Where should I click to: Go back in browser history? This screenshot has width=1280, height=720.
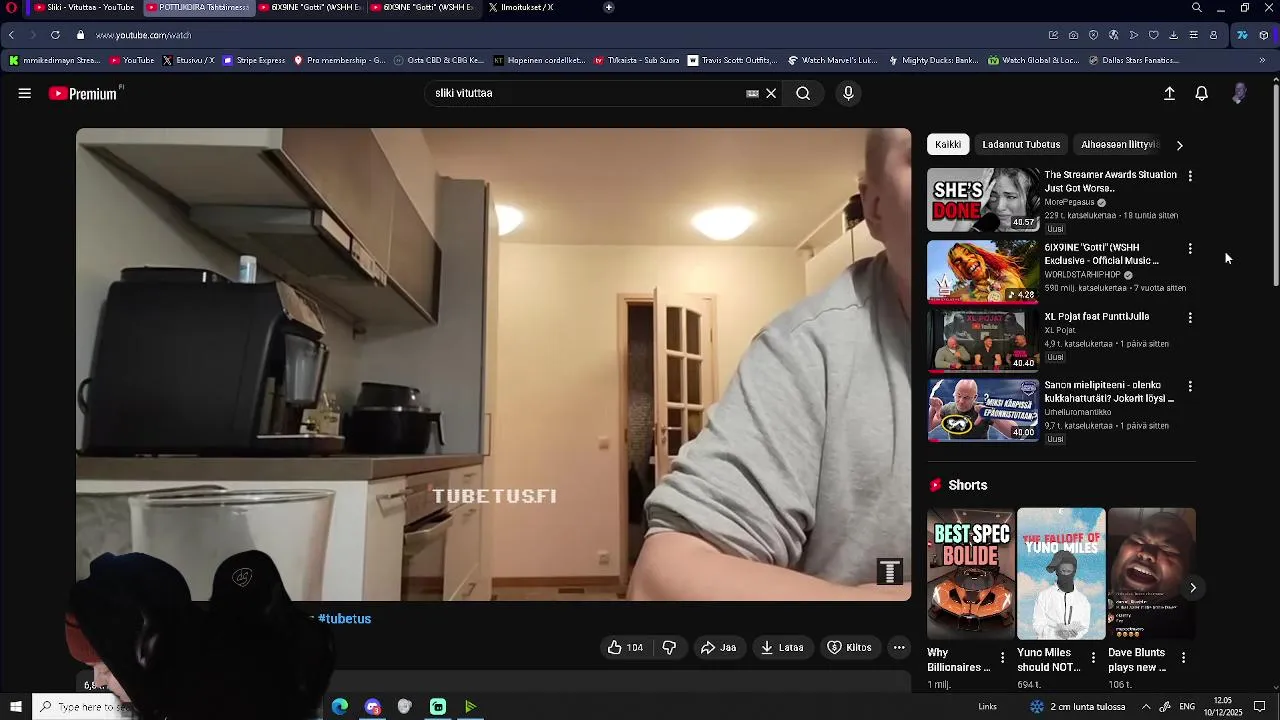click(x=11, y=35)
